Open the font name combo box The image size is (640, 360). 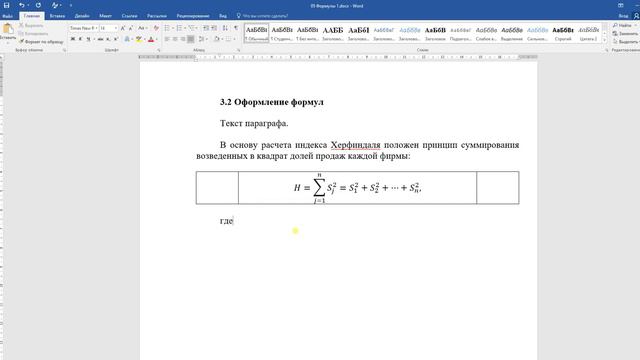tap(84, 28)
